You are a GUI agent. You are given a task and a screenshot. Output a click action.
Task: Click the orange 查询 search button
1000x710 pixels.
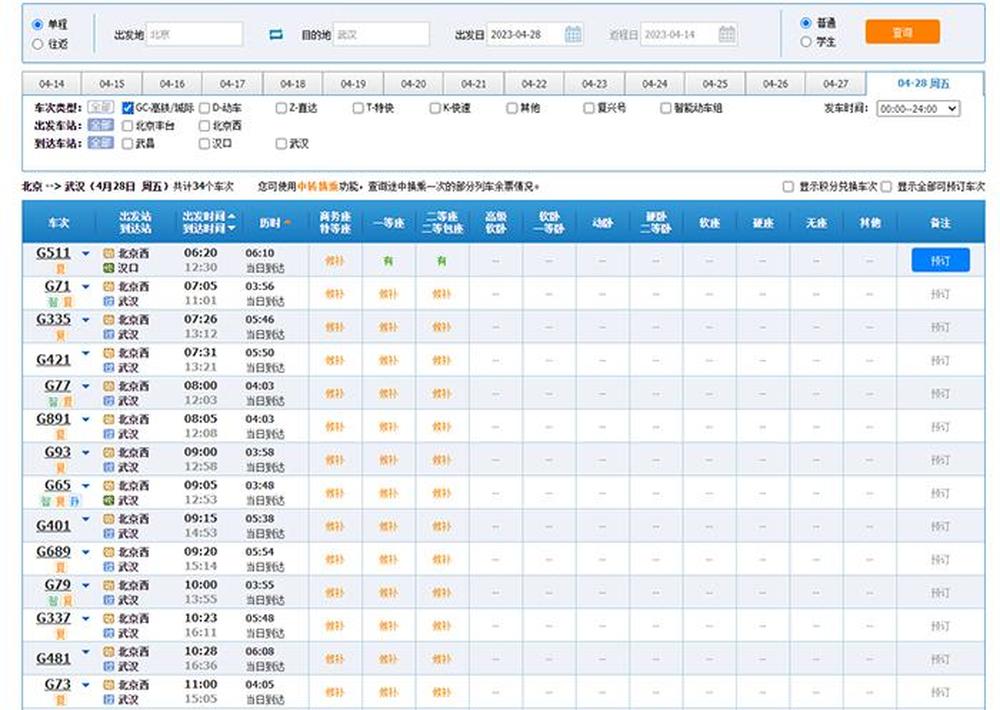point(904,31)
